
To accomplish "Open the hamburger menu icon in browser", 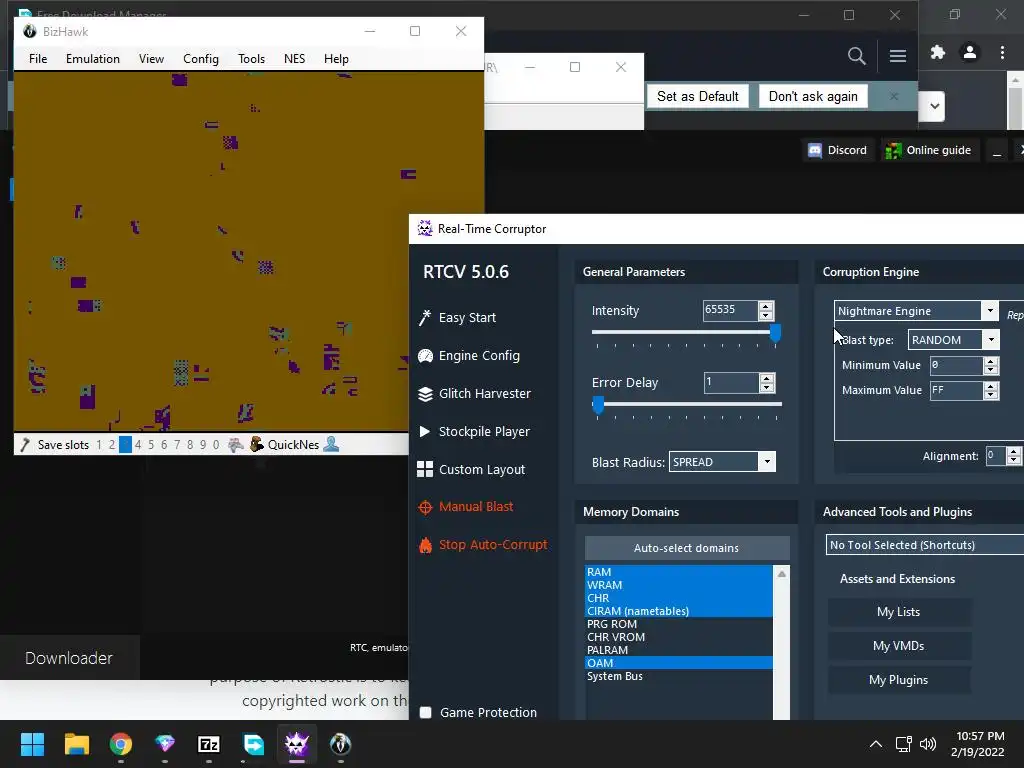I will [x=898, y=56].
